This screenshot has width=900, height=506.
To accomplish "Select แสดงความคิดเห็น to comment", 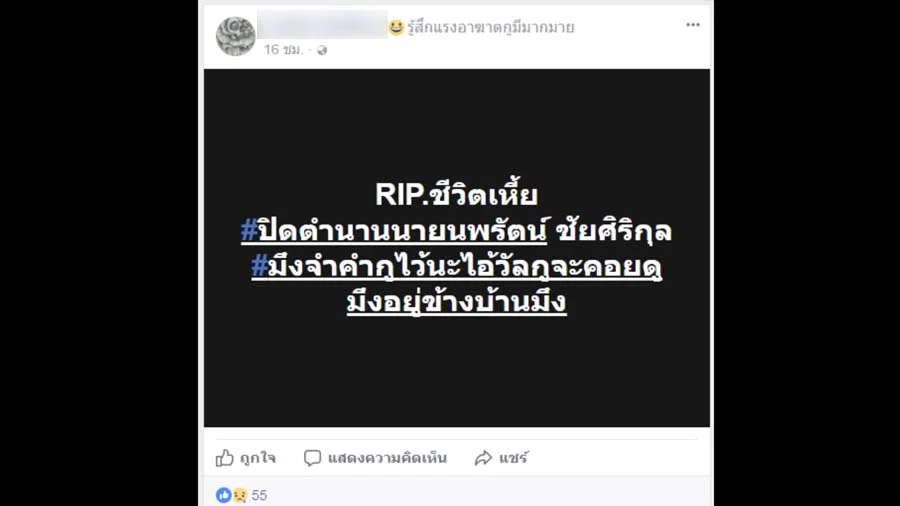I will coord(387,458).
